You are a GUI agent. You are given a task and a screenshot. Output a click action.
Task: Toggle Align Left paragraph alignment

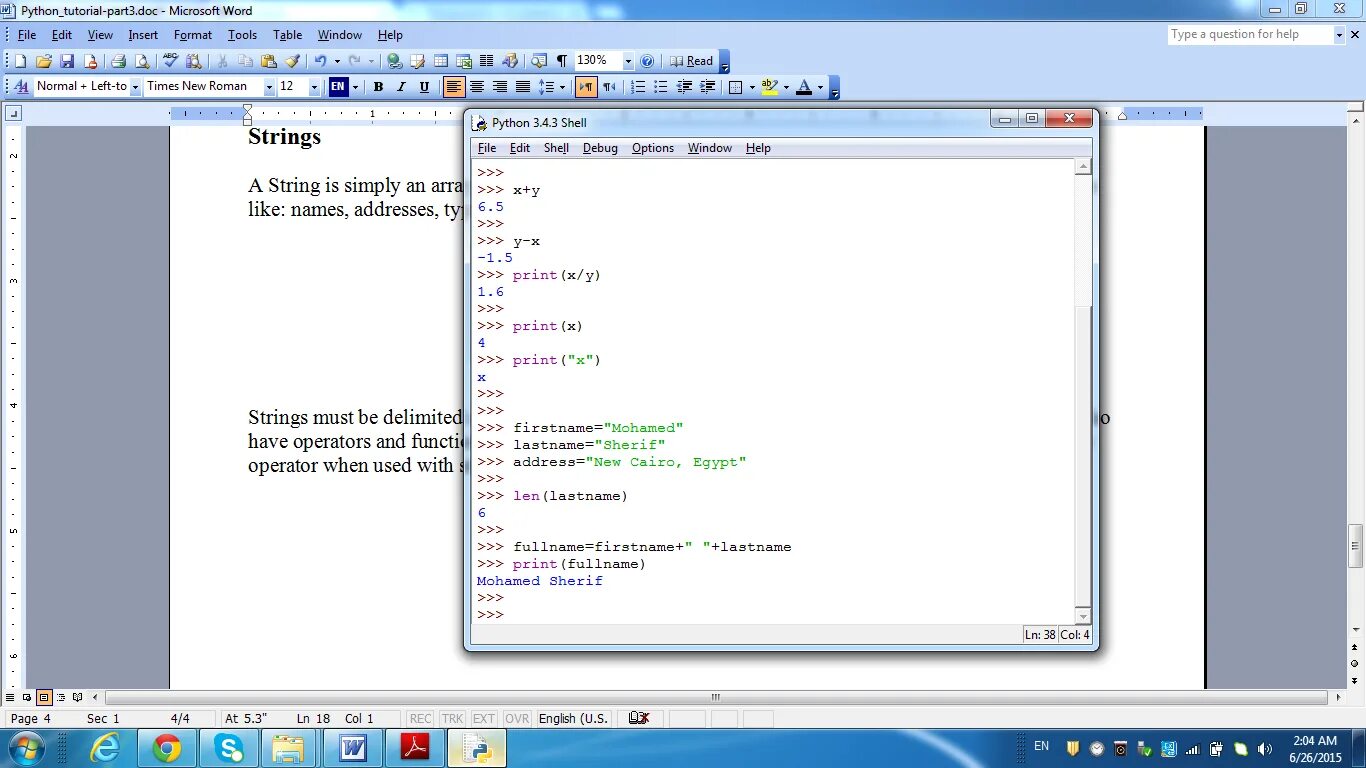coord(454,87)
